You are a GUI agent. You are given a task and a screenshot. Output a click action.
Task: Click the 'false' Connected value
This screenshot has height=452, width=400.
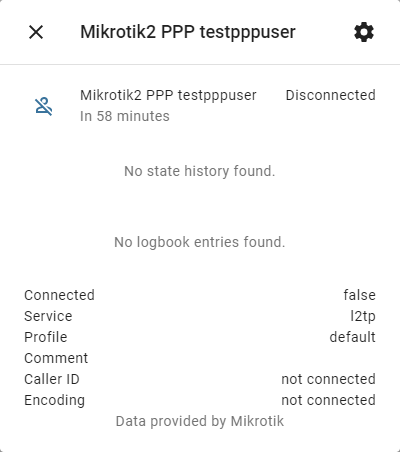(360, 295)
